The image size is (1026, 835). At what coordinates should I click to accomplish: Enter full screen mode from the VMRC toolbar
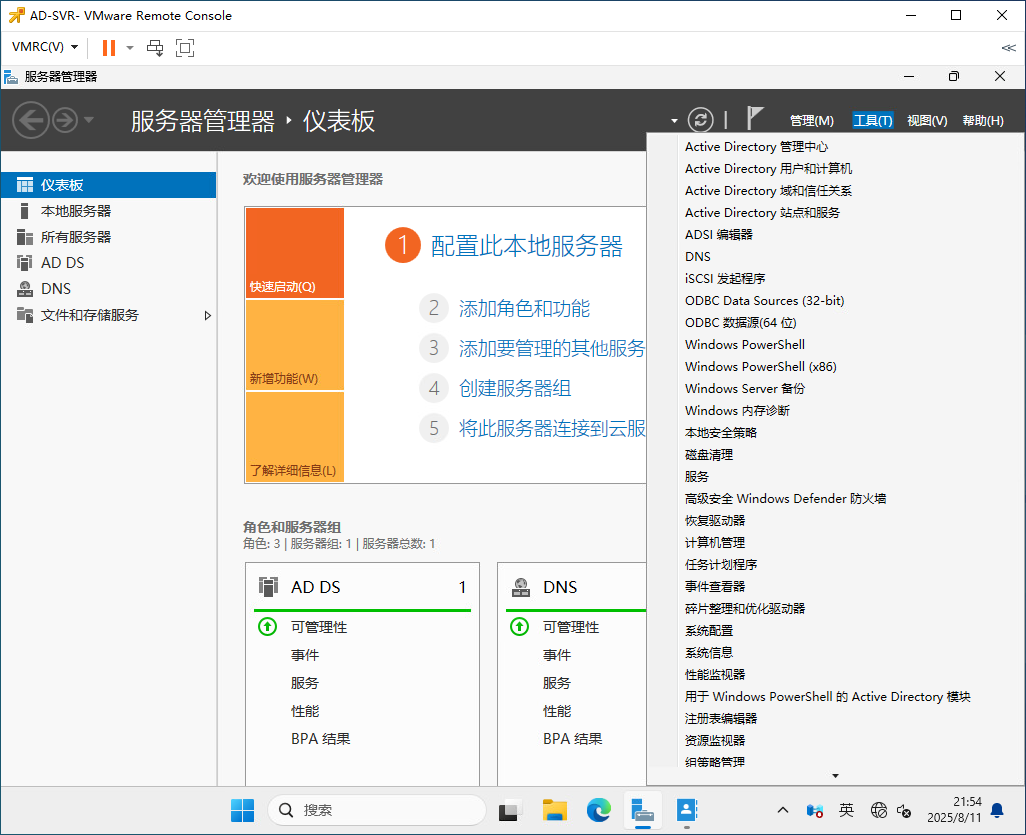pos(185,47)
